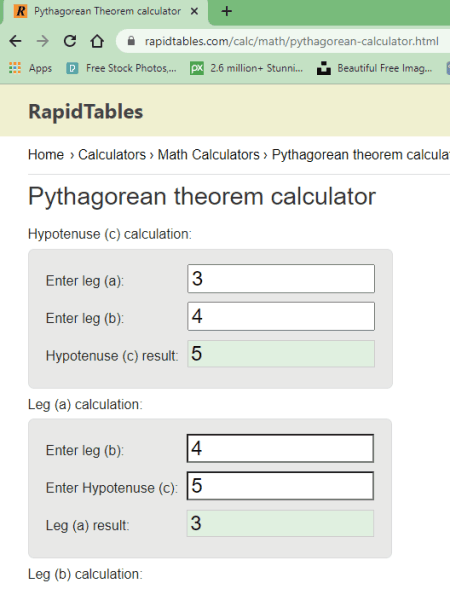Open the Free Stock Photos bookmark

coord(121,68)
